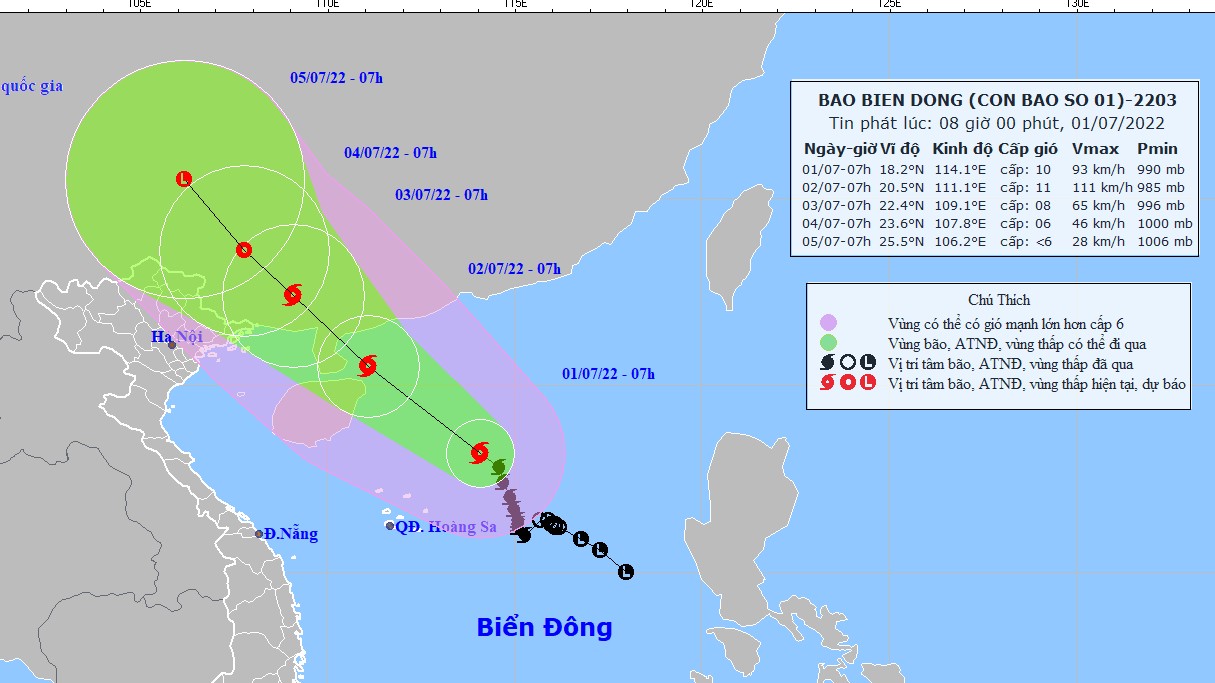Click the QĐ. Hoàng Sa marker dot

390,526
